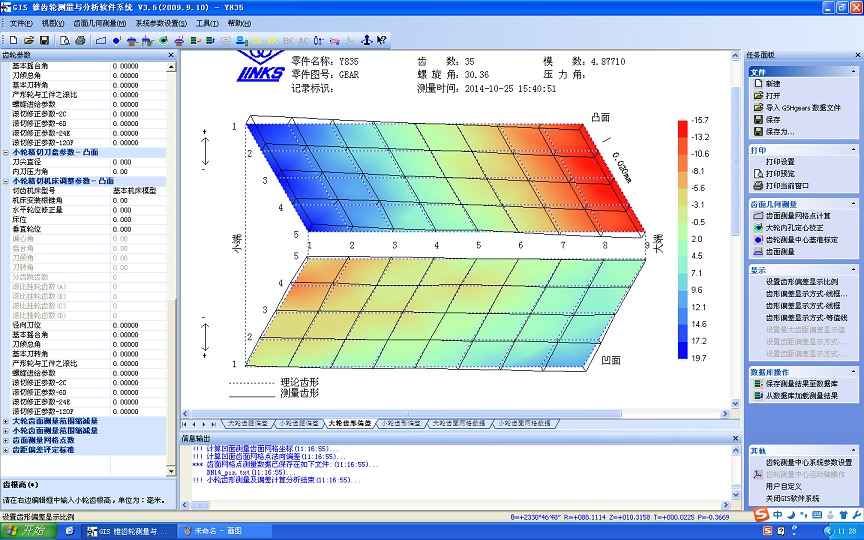Click the New file toolbar icon
Screen dimensions: 864x540
[14, 40]
